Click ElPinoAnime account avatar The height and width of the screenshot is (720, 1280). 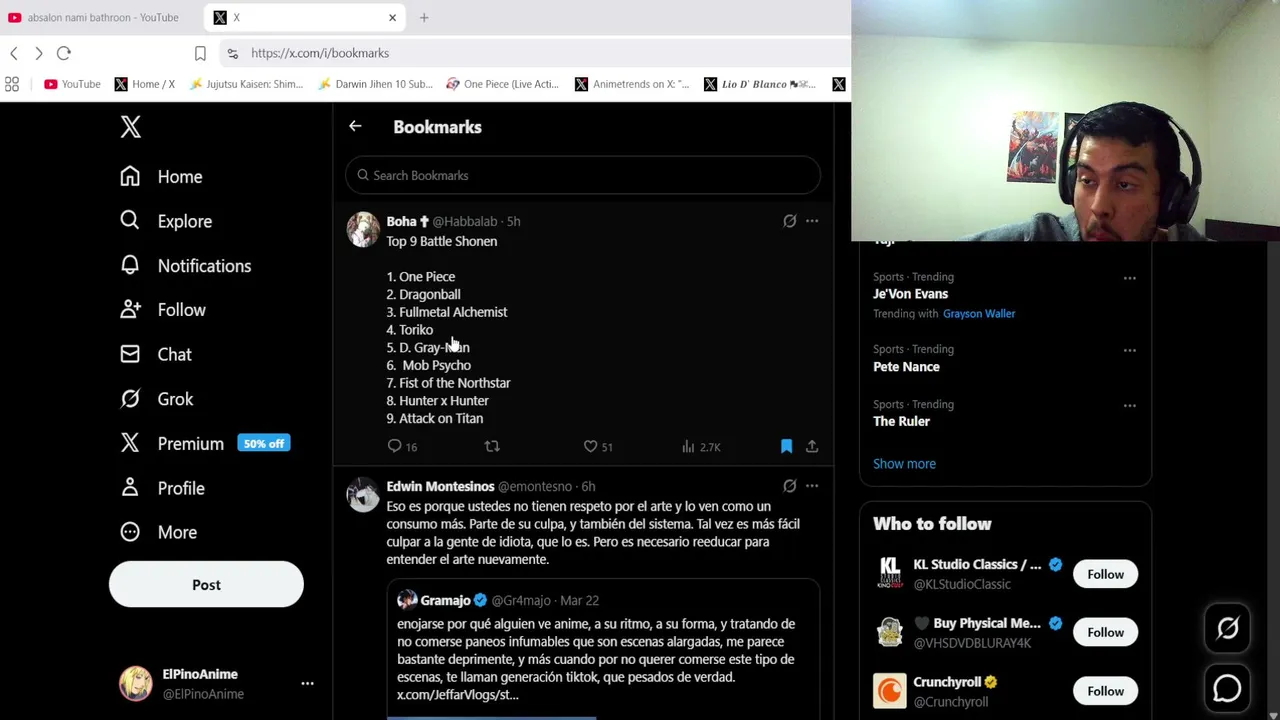coord(136,684)
